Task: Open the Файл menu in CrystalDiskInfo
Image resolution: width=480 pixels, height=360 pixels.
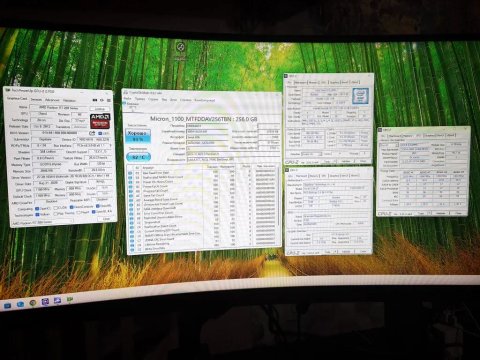Action: point(127,99)
